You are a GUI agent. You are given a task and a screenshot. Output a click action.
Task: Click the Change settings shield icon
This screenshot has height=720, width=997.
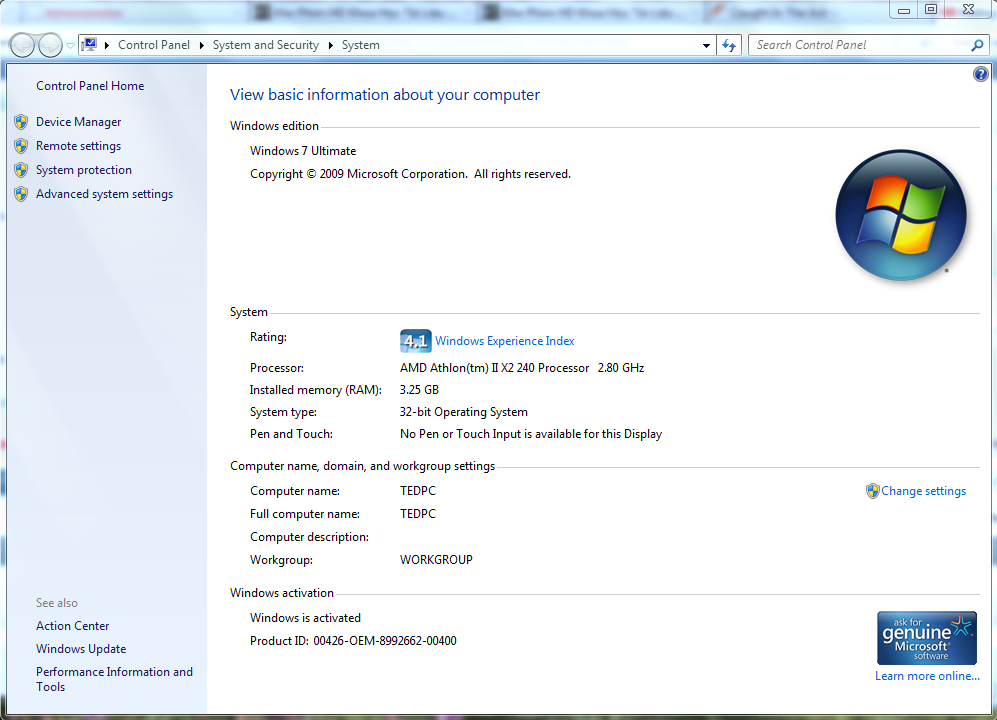872,491
